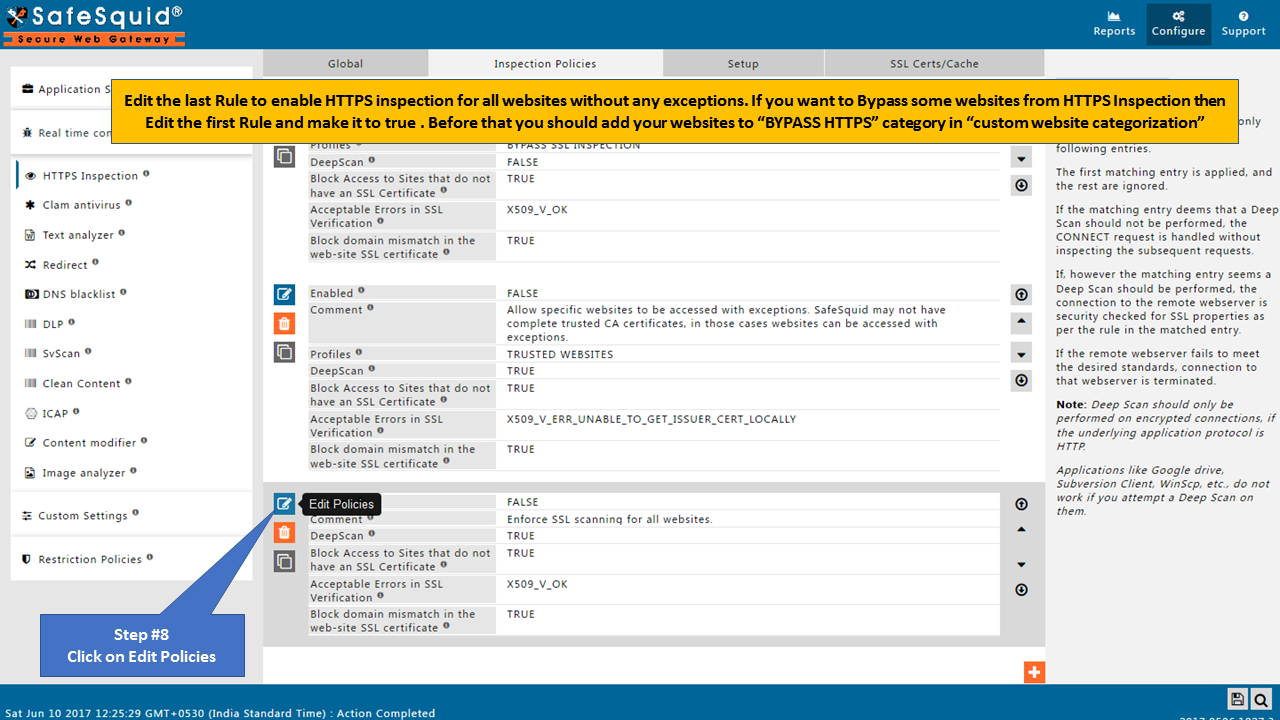Expand the Restriction Policies section

[89, 559]
